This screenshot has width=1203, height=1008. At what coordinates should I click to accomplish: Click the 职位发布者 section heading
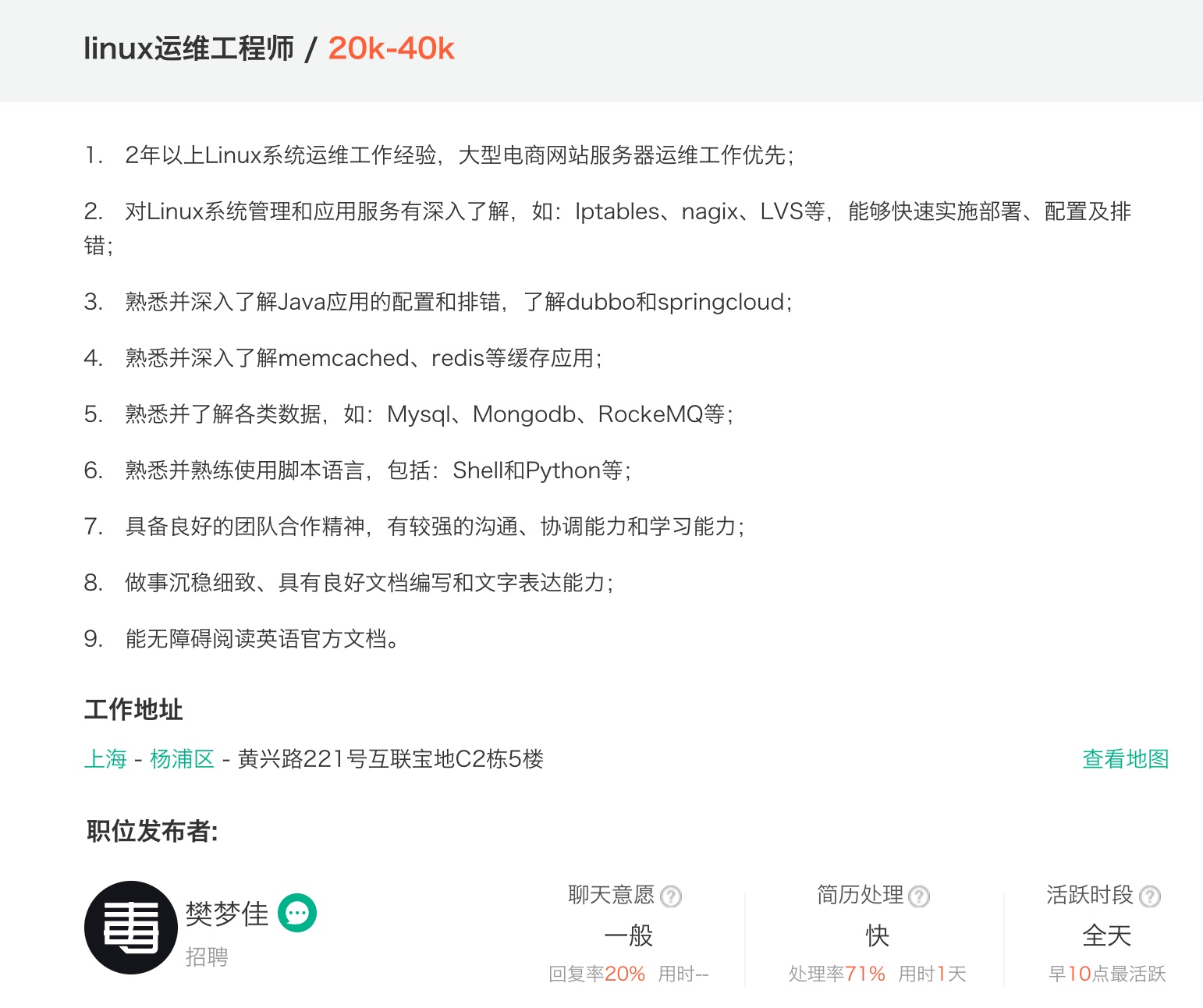(152, 832)
